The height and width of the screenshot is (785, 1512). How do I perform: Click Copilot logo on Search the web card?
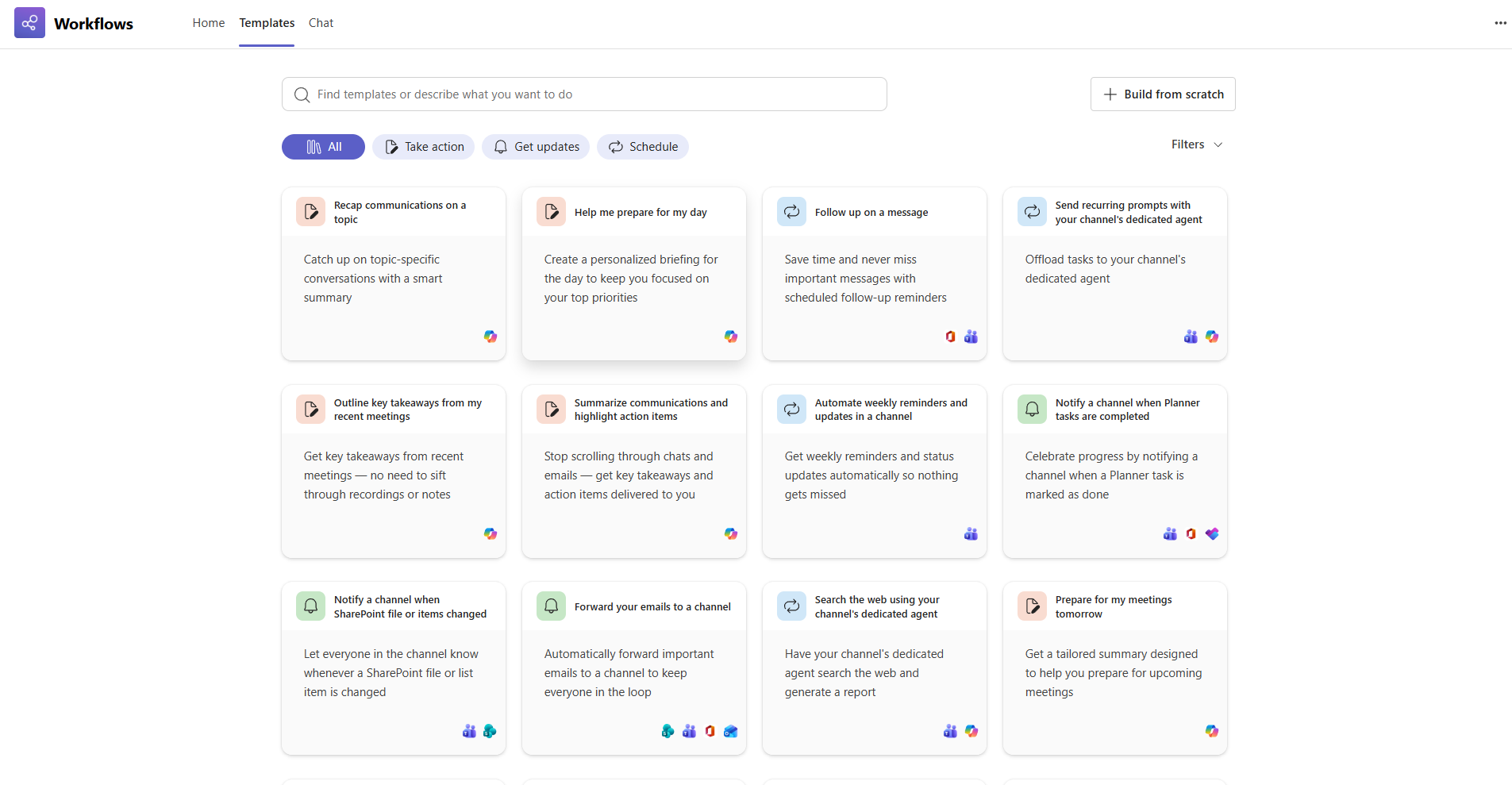[971, 731]
